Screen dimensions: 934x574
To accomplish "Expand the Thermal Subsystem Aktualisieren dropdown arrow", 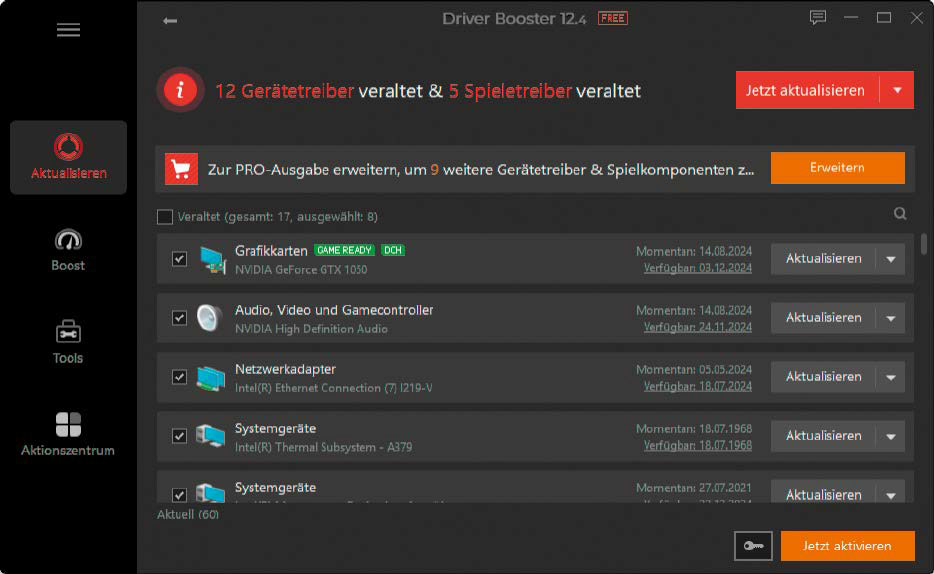I will [891, 436].
